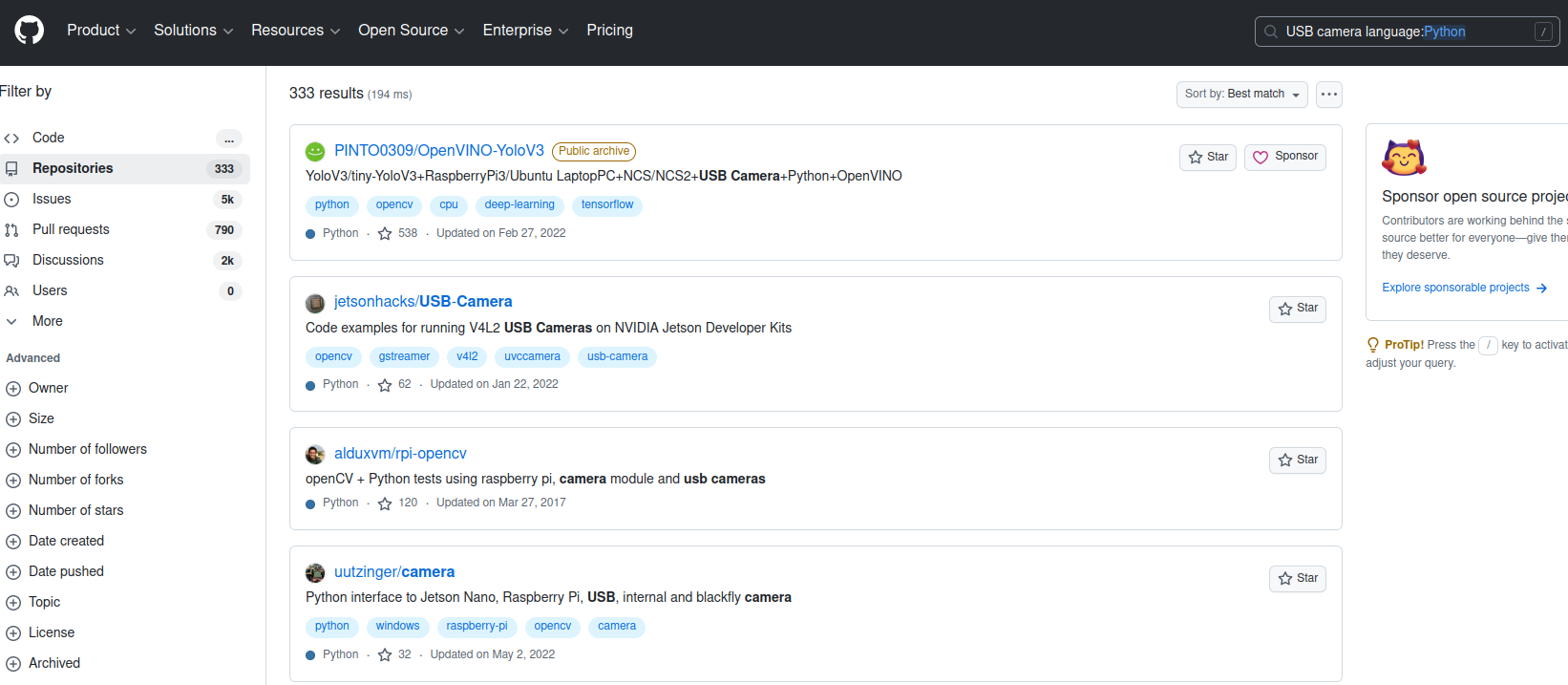Click the plus icon next to Topic

pyautogui.click(x=13, y=603)
